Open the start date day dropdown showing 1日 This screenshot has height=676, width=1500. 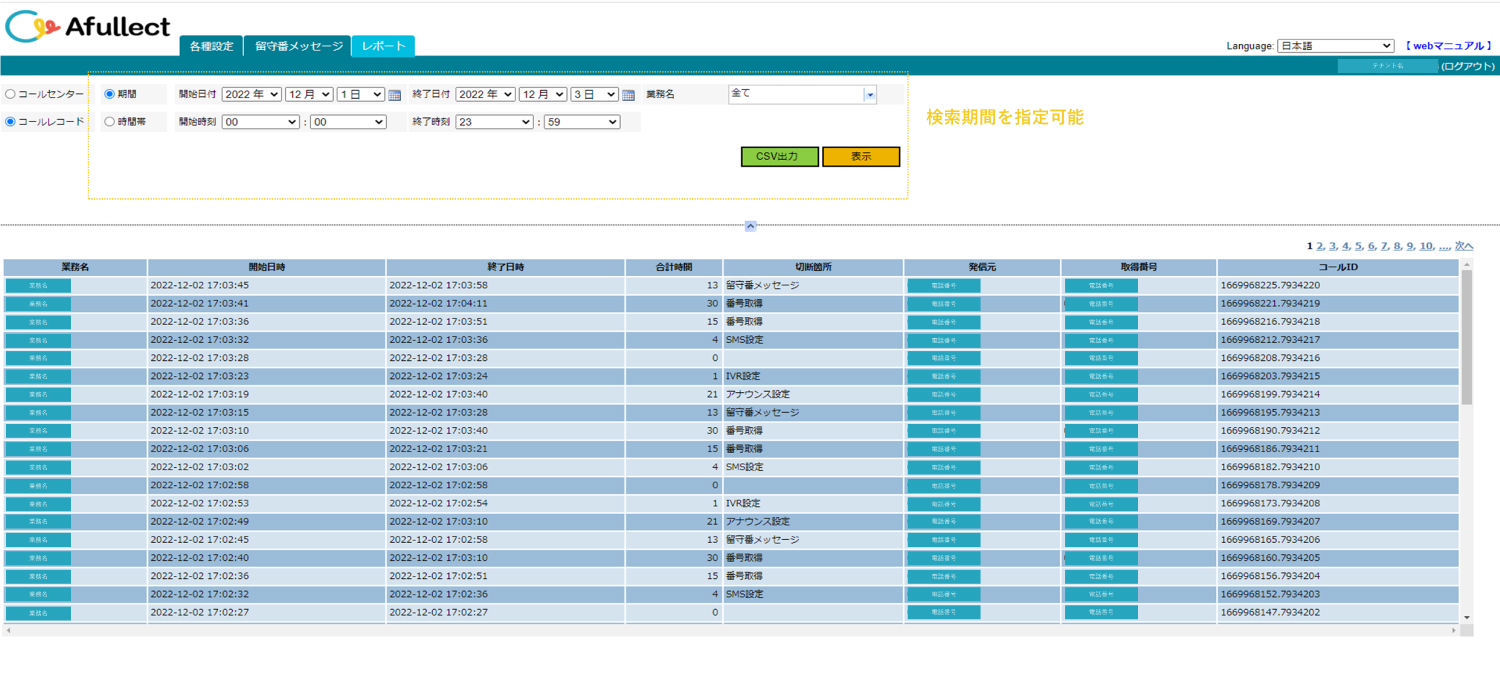tap(361, 94)
